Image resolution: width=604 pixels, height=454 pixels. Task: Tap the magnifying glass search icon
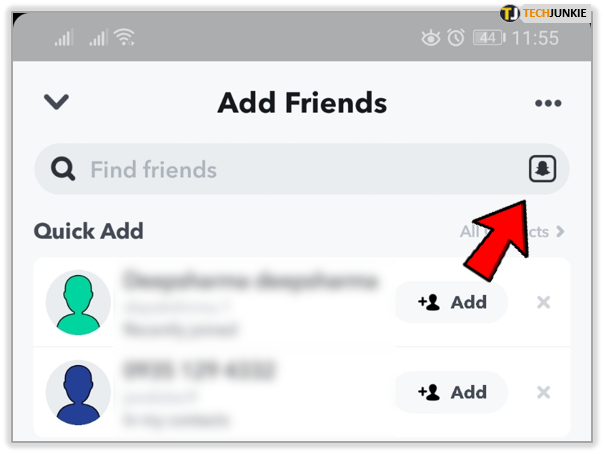click(x=63, y=169)
